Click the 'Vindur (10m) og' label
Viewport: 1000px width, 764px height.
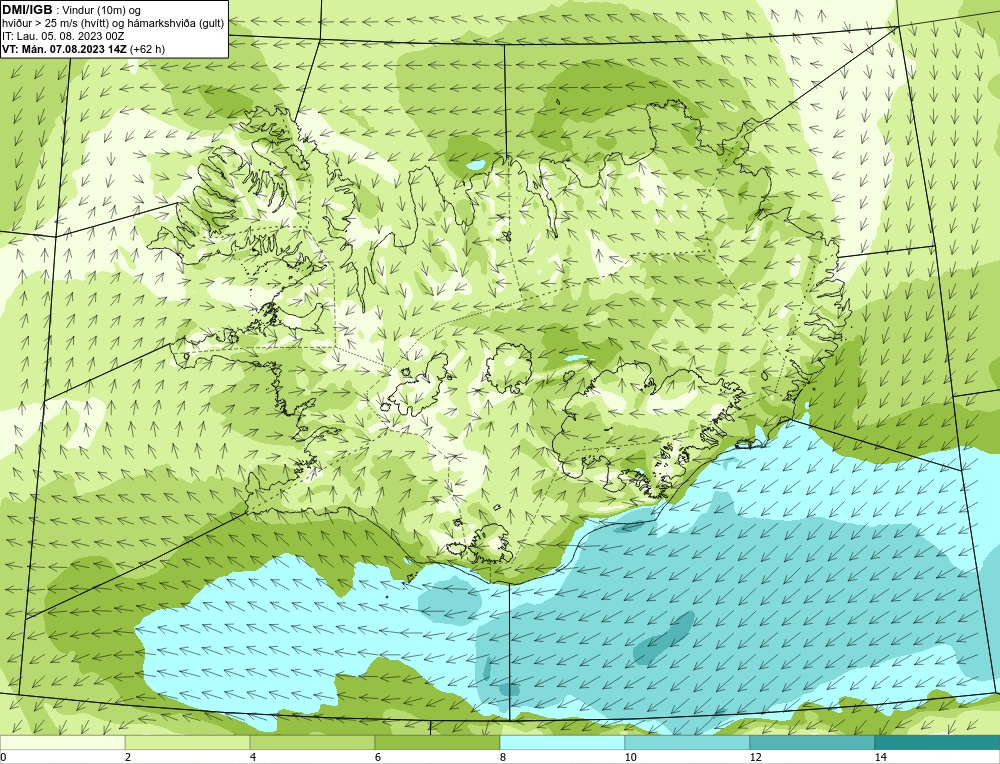pos(102,10)
